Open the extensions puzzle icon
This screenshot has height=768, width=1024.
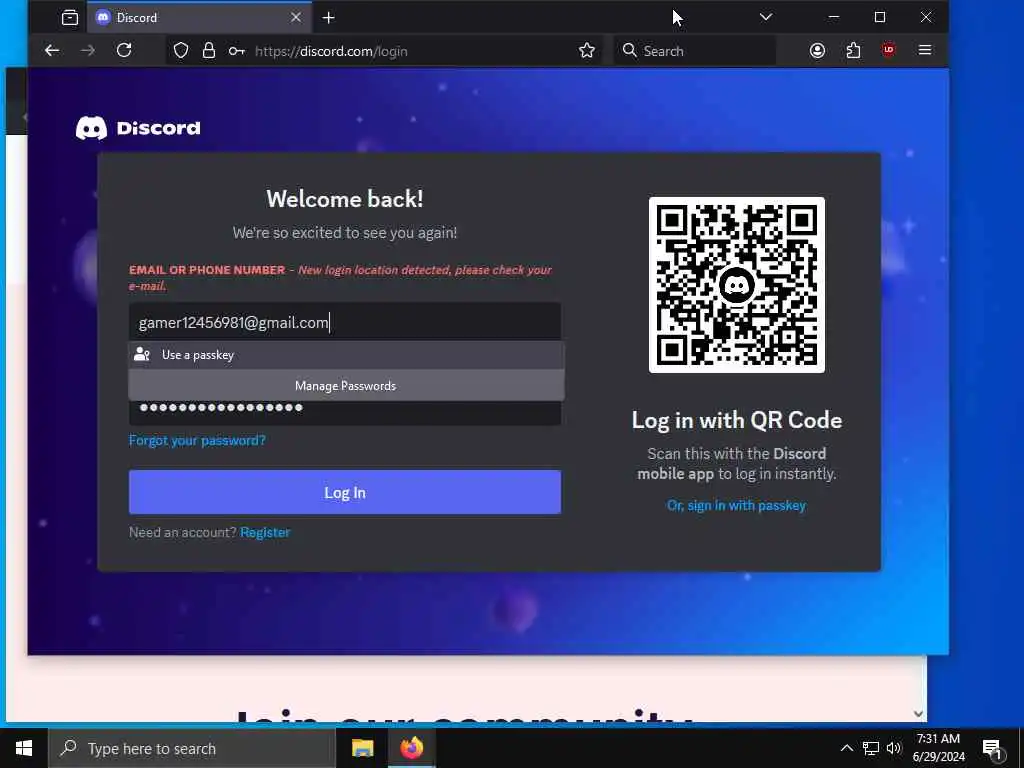pyautogui.click(x=853, y=50)
